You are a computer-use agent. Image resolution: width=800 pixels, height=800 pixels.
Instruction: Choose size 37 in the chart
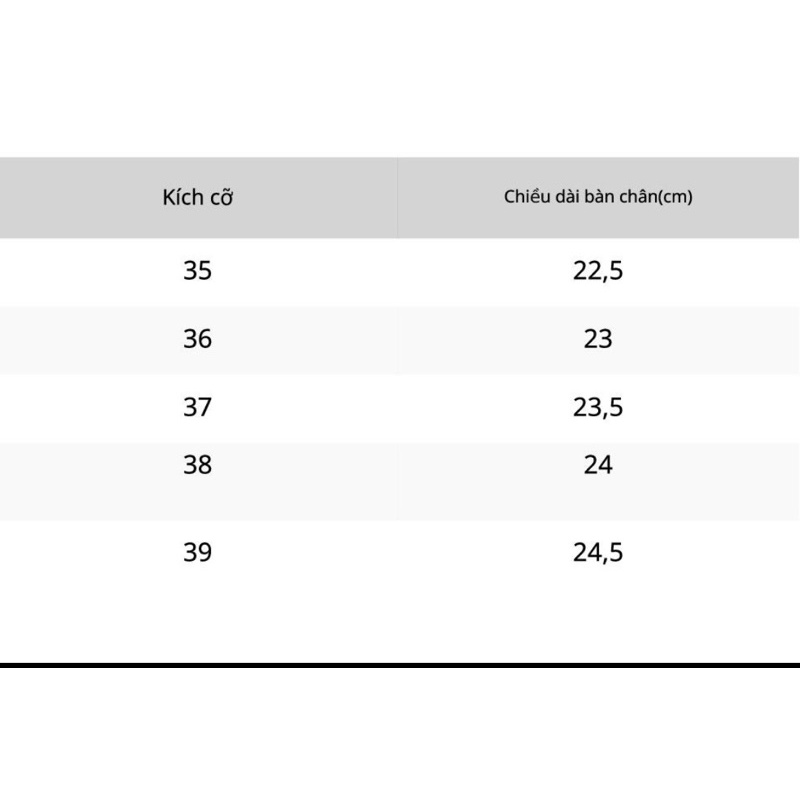tap(198, 407)
